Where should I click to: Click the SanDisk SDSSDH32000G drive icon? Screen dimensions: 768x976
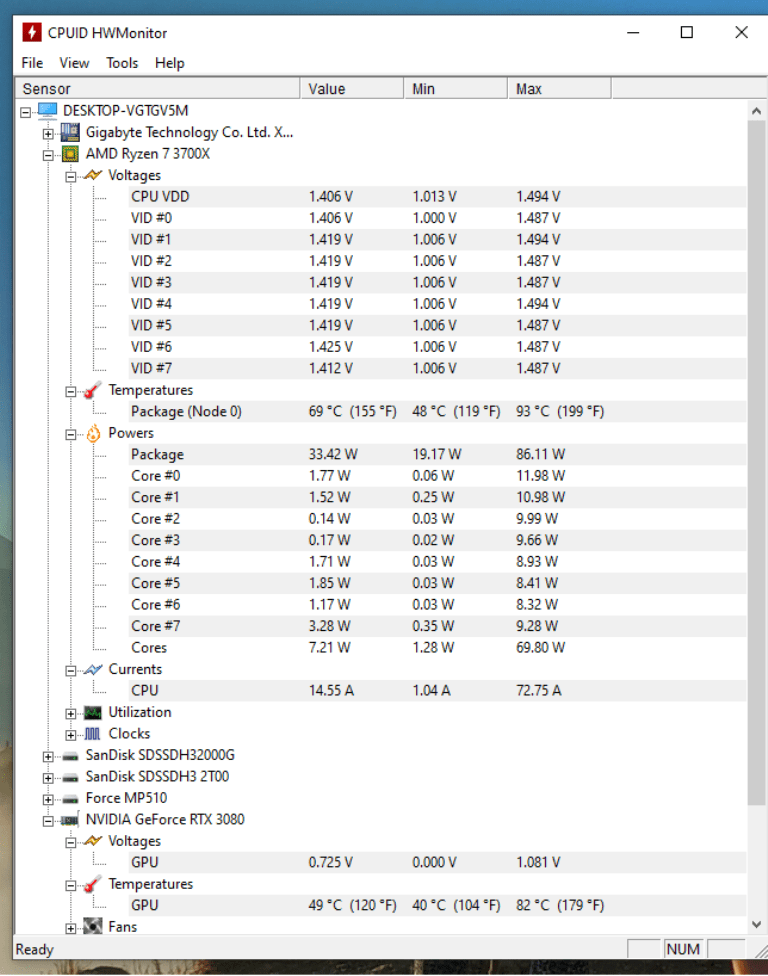coord(70,756)
